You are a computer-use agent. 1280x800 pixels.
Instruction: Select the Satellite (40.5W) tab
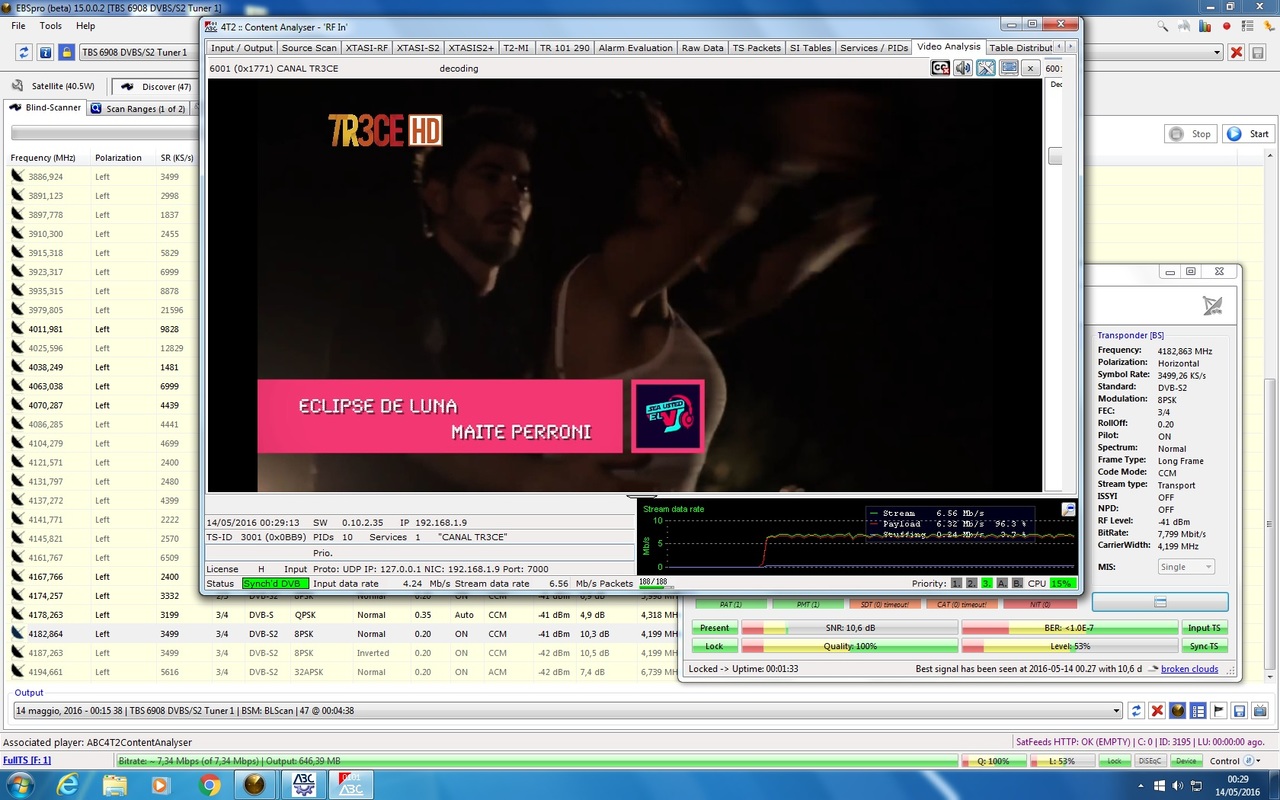[54, 86]
